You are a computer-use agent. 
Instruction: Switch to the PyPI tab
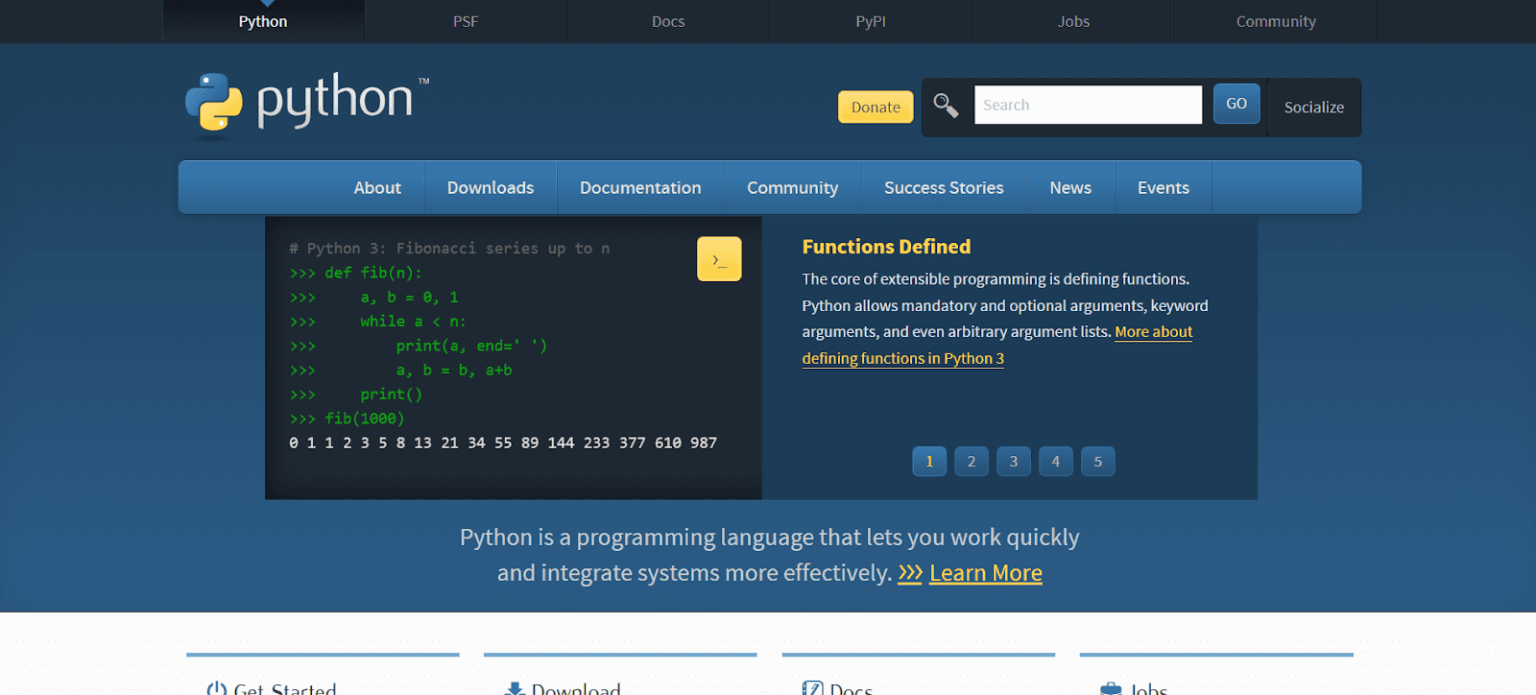click(x=869, y=21)
